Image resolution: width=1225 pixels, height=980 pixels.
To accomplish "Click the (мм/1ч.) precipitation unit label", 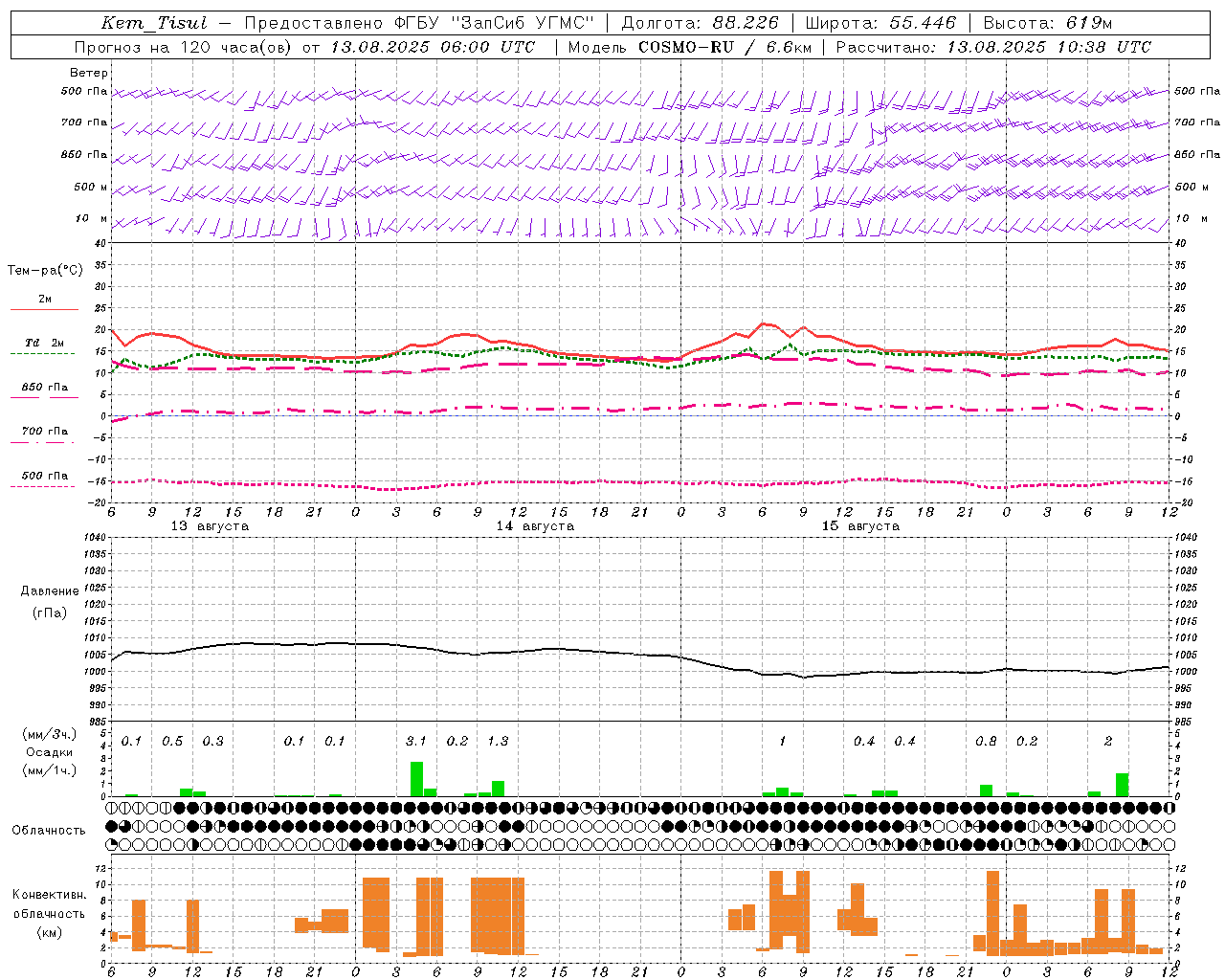I will [50, 770].
